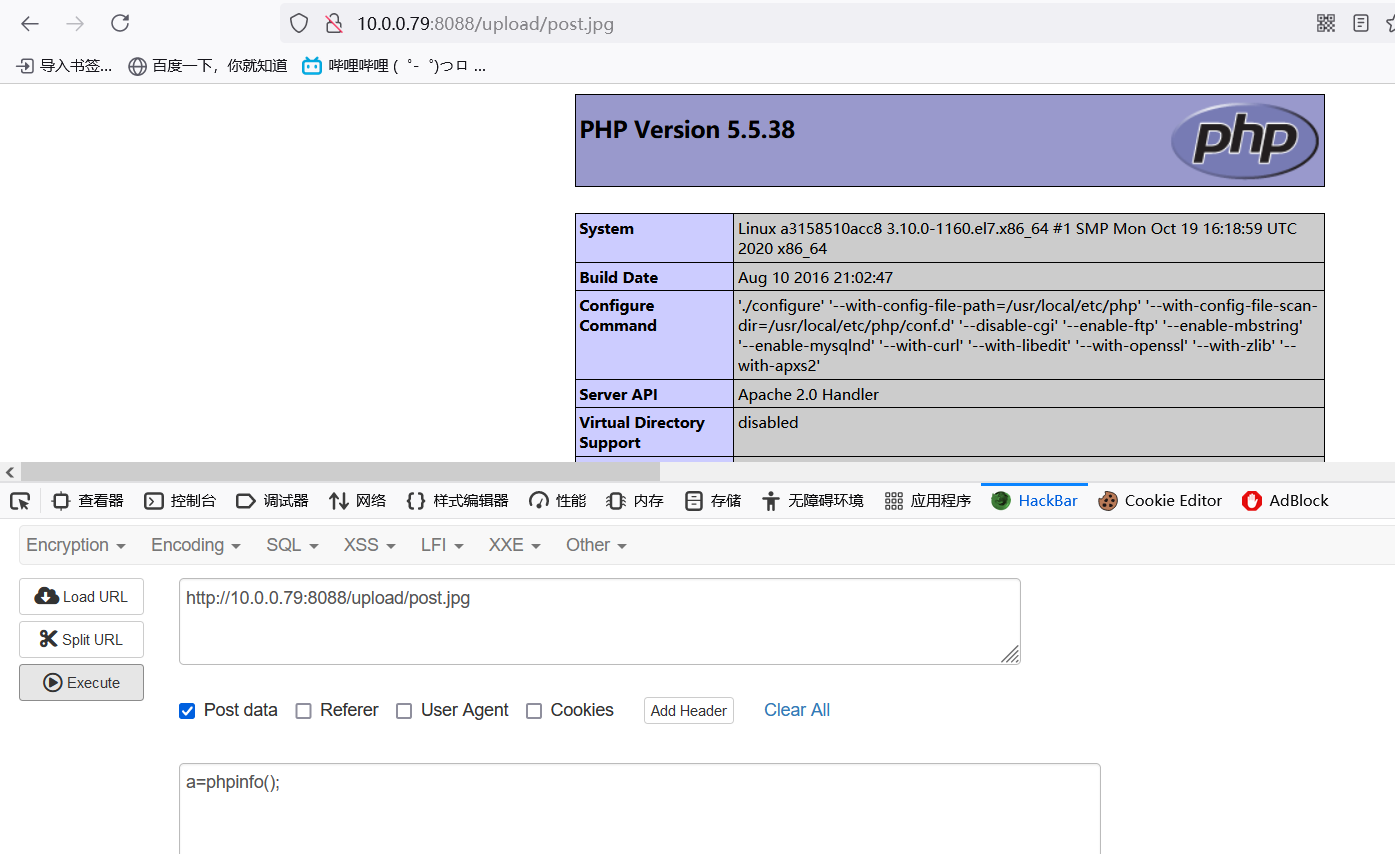Switch to the 控制台 console tab
Viewport: 1395px width, 854px height.
pyautogui.click(x=180, y=501)
